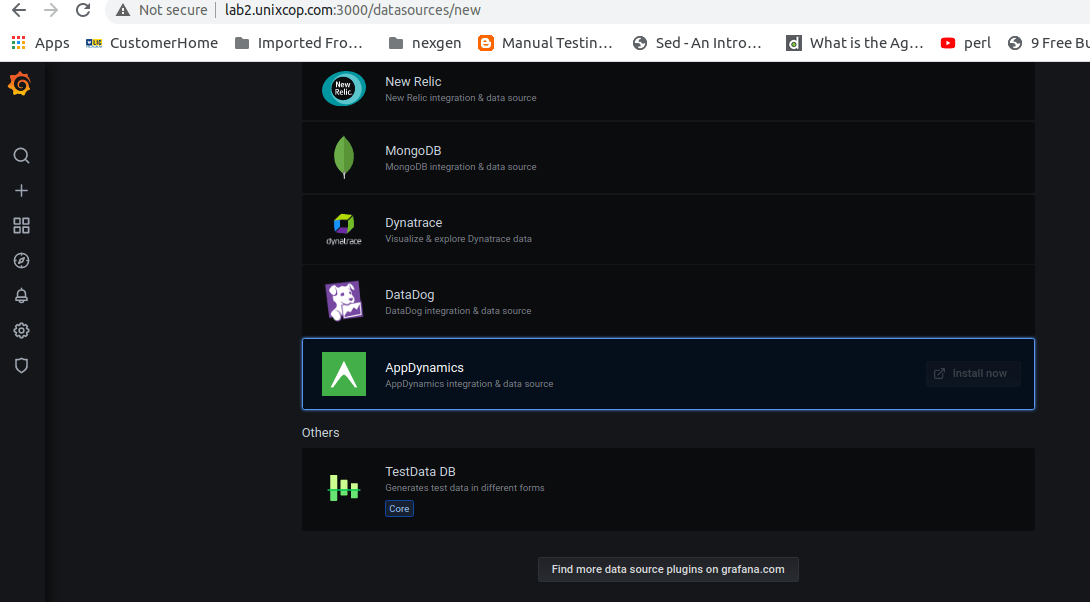Click Find more data source plugins button
Screen dimensions: 1090x602
tap(668, 569)
